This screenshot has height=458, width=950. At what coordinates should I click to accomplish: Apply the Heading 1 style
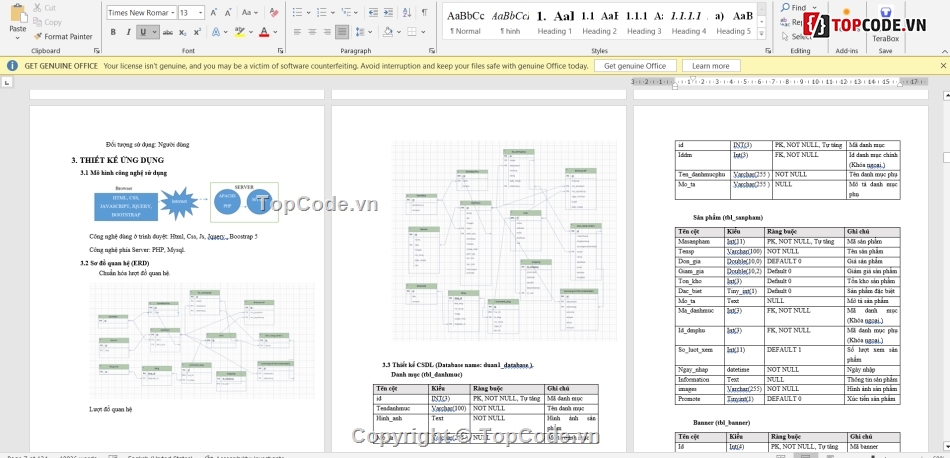(554, 22)
